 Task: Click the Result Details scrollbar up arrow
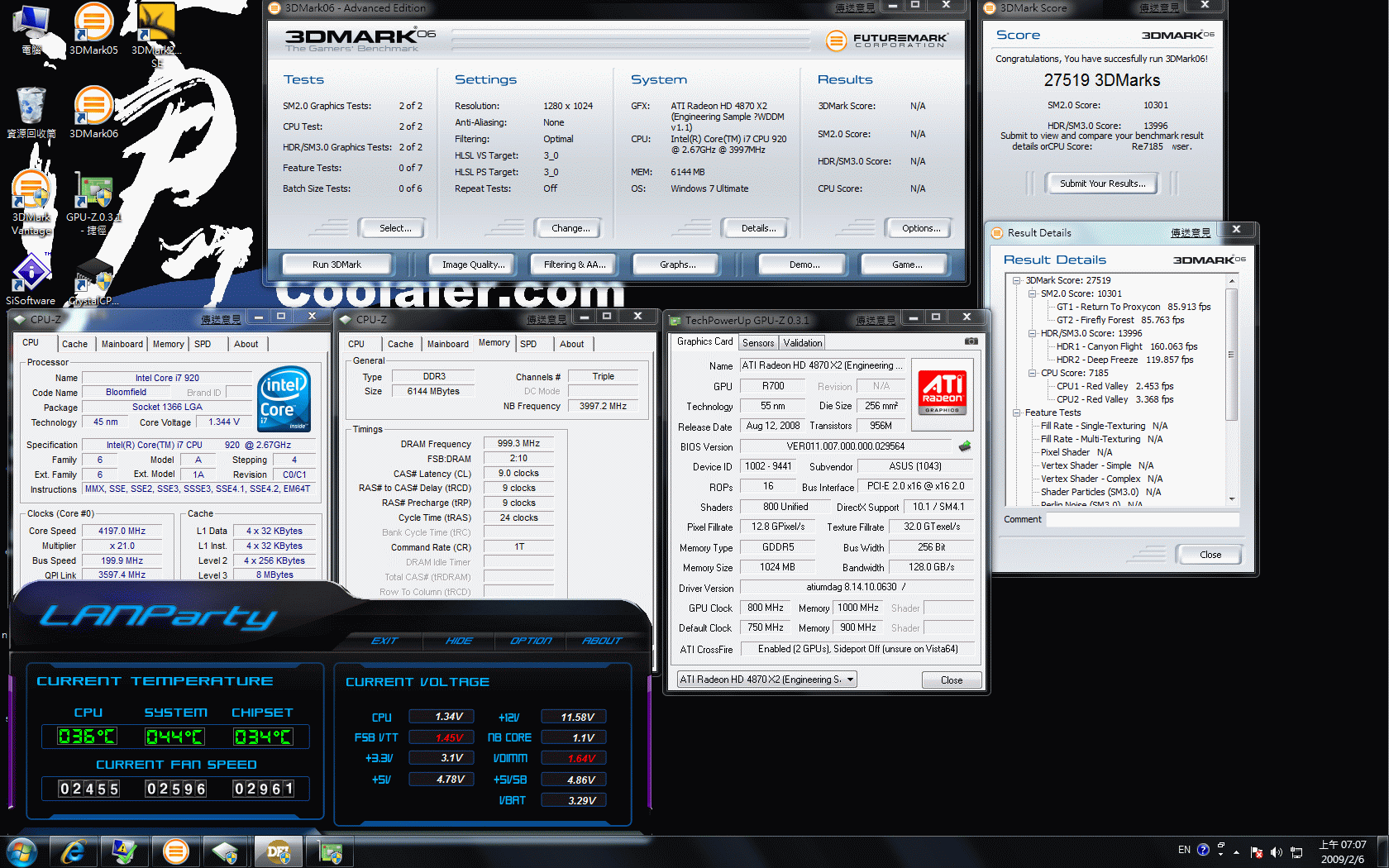pos(1232,281)
